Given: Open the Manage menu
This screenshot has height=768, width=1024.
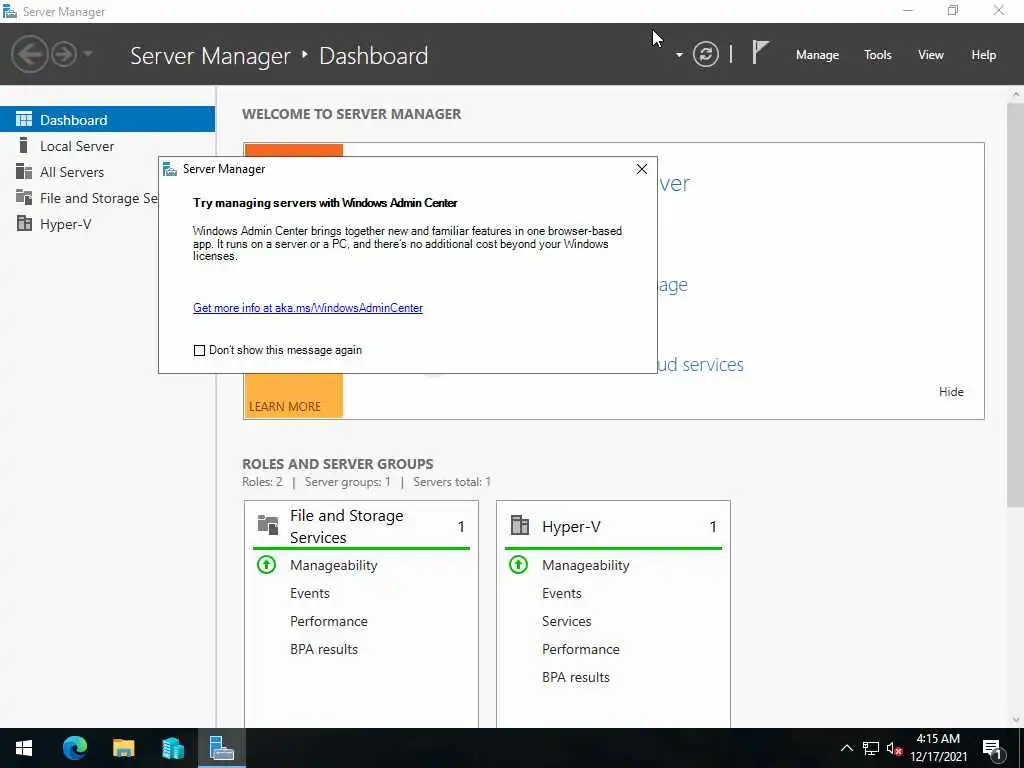Looking at the screenshot, I should (817, 55).
